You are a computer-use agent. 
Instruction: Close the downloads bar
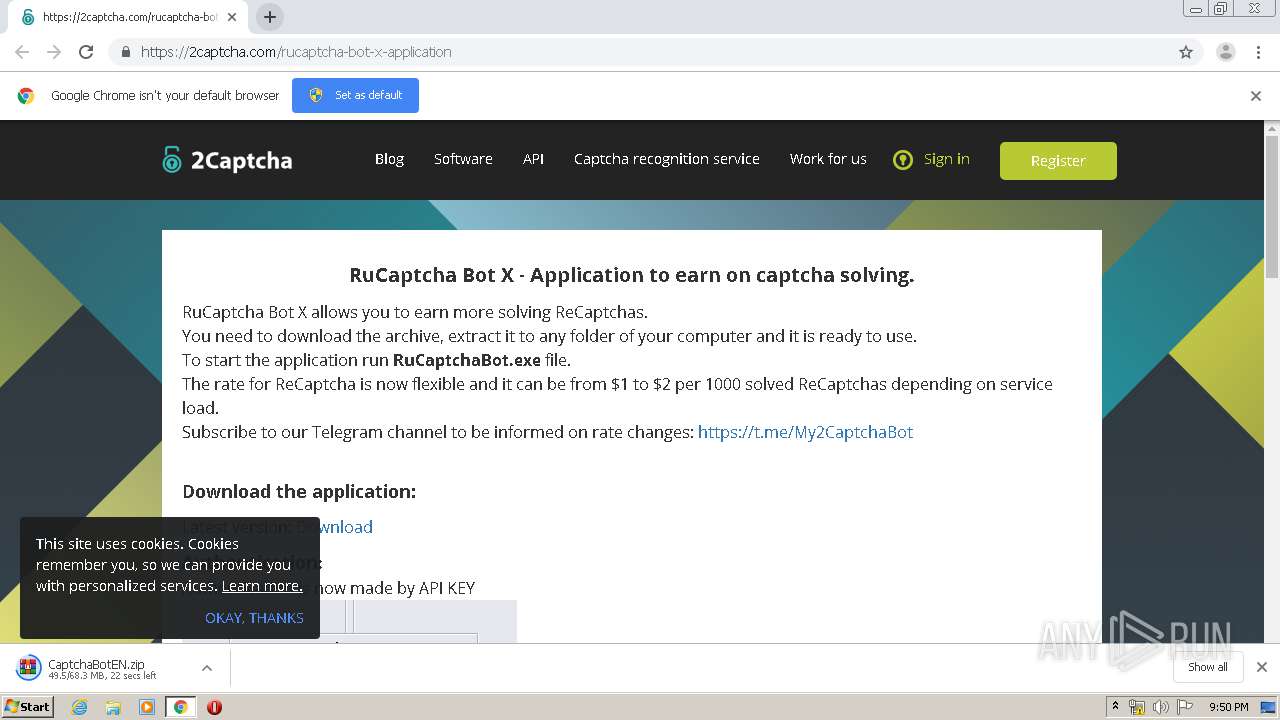[x=1262, y=667]
